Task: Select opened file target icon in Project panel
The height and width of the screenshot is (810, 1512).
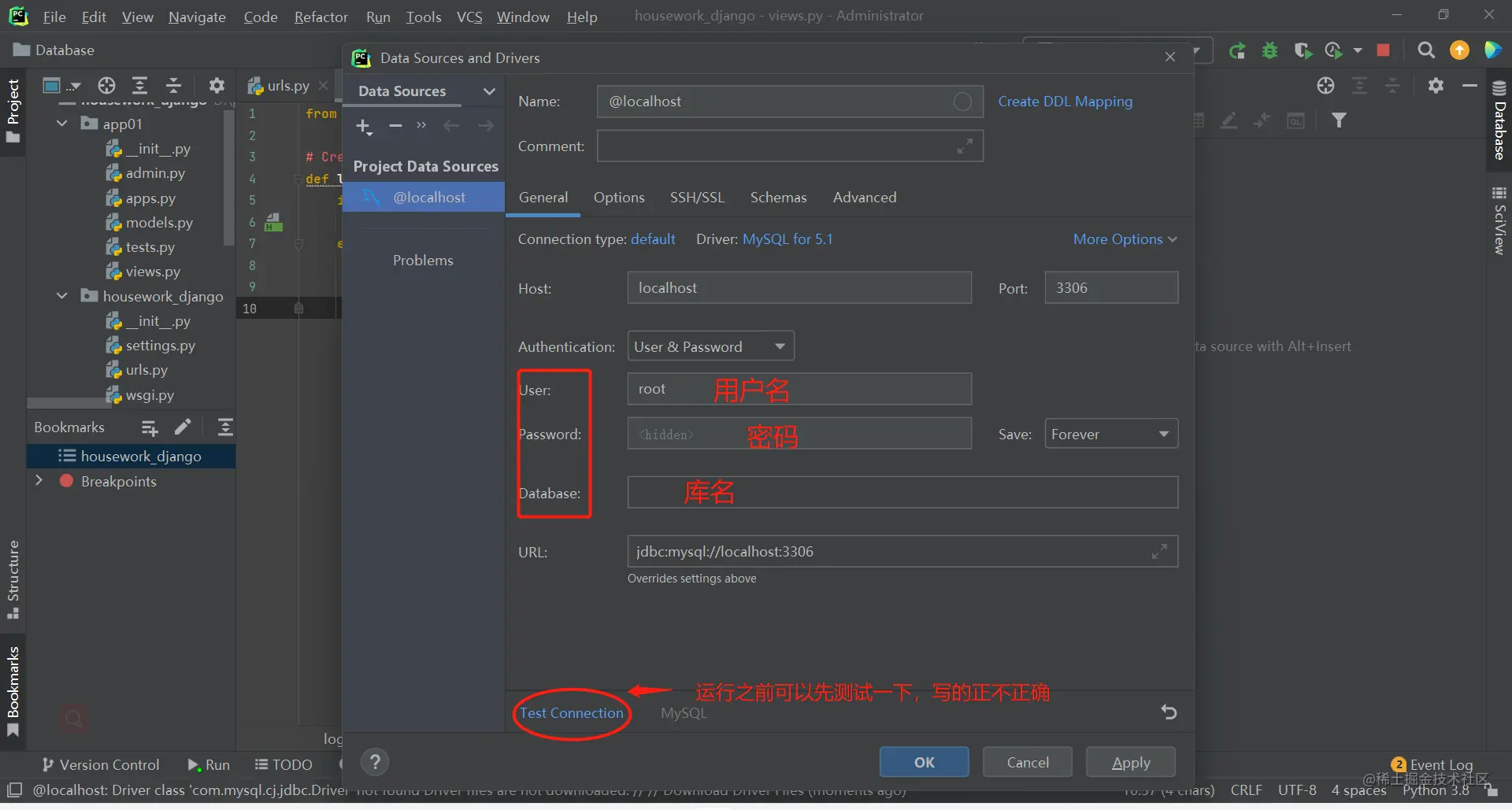Action: tap(106, 85)
